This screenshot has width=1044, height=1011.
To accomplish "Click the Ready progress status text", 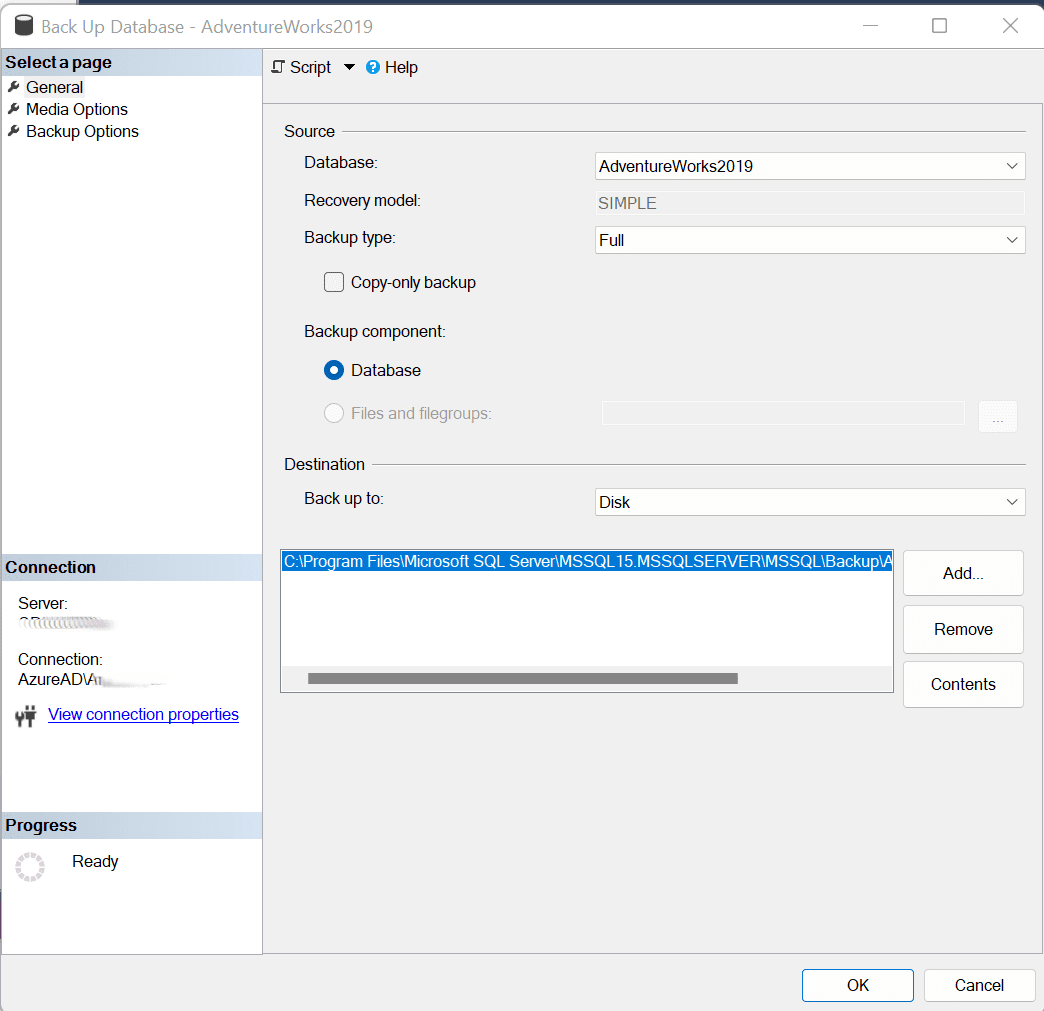I will click(95, 861).
